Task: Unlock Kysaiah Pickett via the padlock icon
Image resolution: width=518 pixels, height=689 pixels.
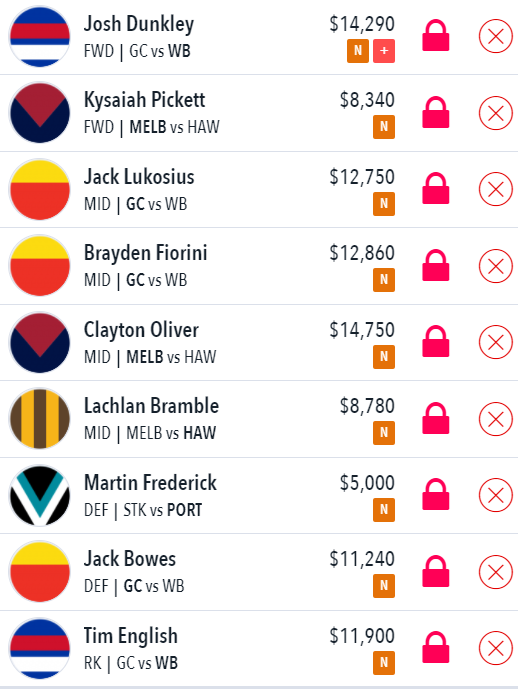Action: pos(435,112)
